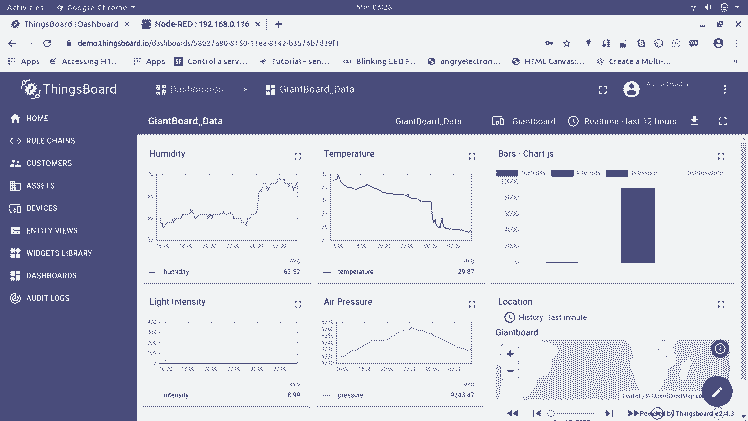748x421 pixels.
Task: Open the Location History time window
Action: click(545, 317)
